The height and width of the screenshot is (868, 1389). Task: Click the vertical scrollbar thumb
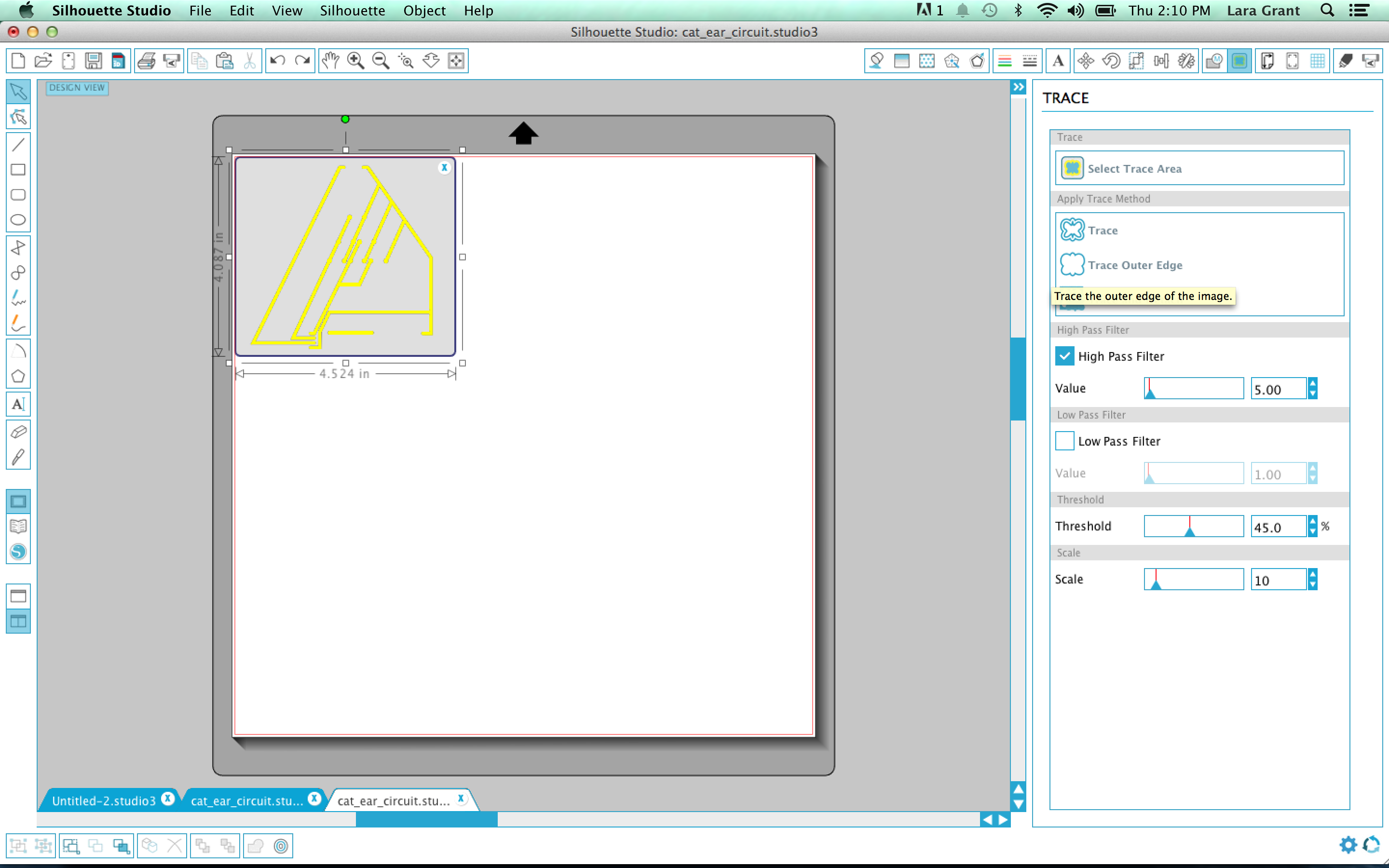click(x=1018, y=379)
